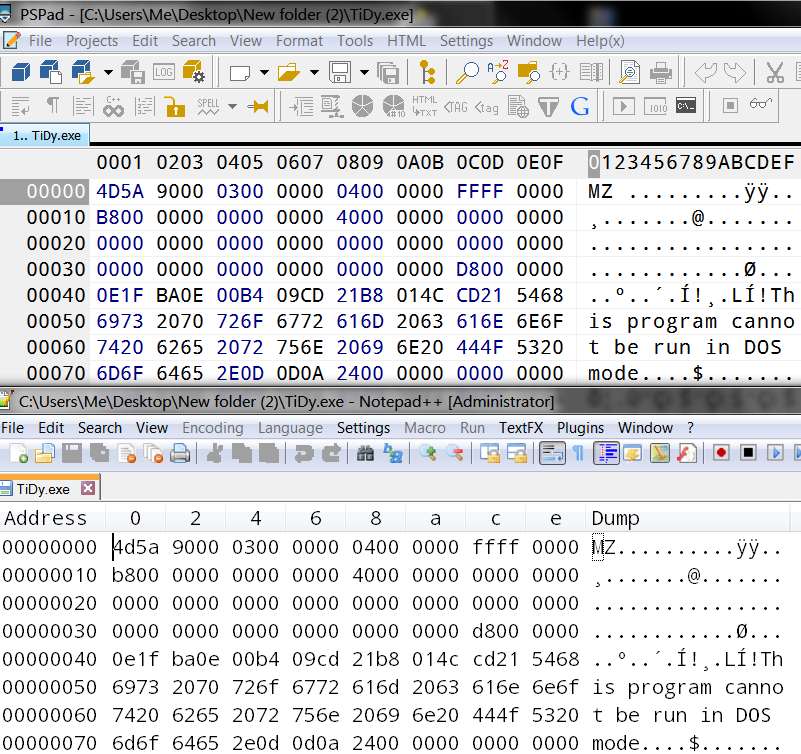The image size is (801, 754).
Task: Toggle Notepad++ indent guide button
Action: click(606, 453)
